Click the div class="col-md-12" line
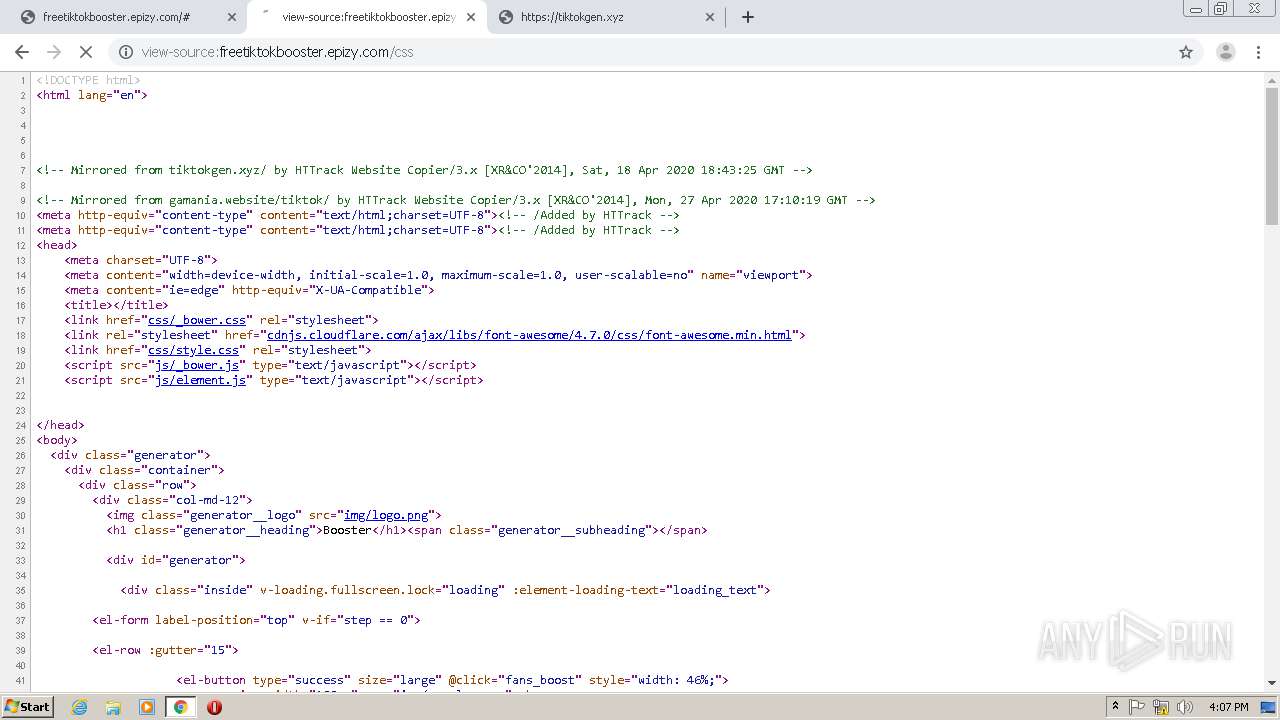Screen dimensions: 1280x720 (x=173, y=500)
